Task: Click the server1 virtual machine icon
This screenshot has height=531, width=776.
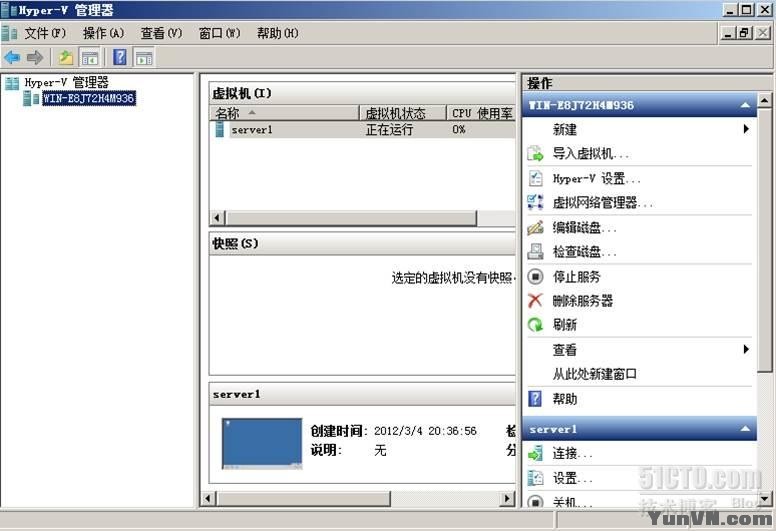Action: [x=219, y=130]
